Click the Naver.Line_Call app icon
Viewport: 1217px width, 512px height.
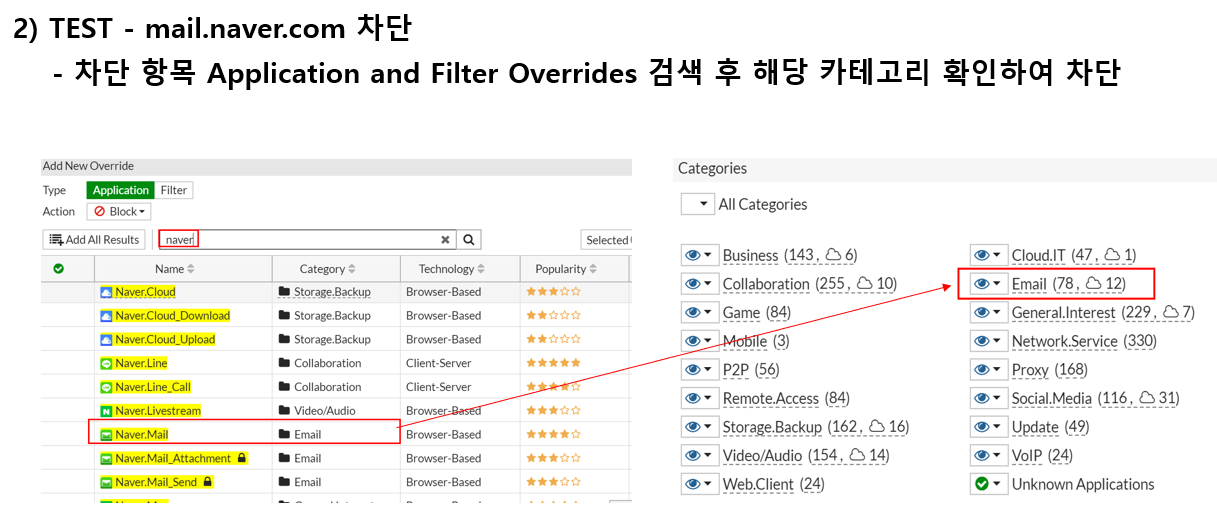107,387
